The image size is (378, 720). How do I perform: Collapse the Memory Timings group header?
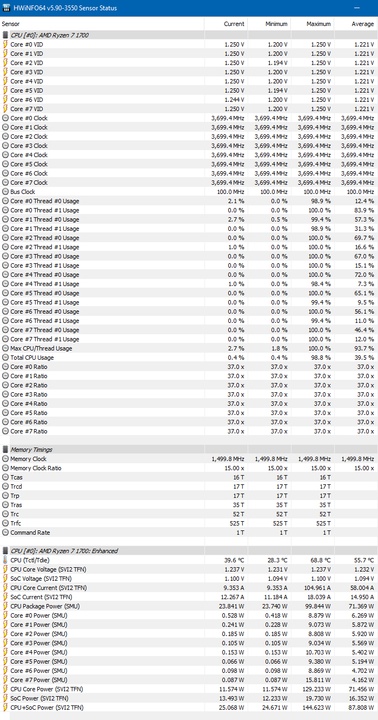point(31,450)
